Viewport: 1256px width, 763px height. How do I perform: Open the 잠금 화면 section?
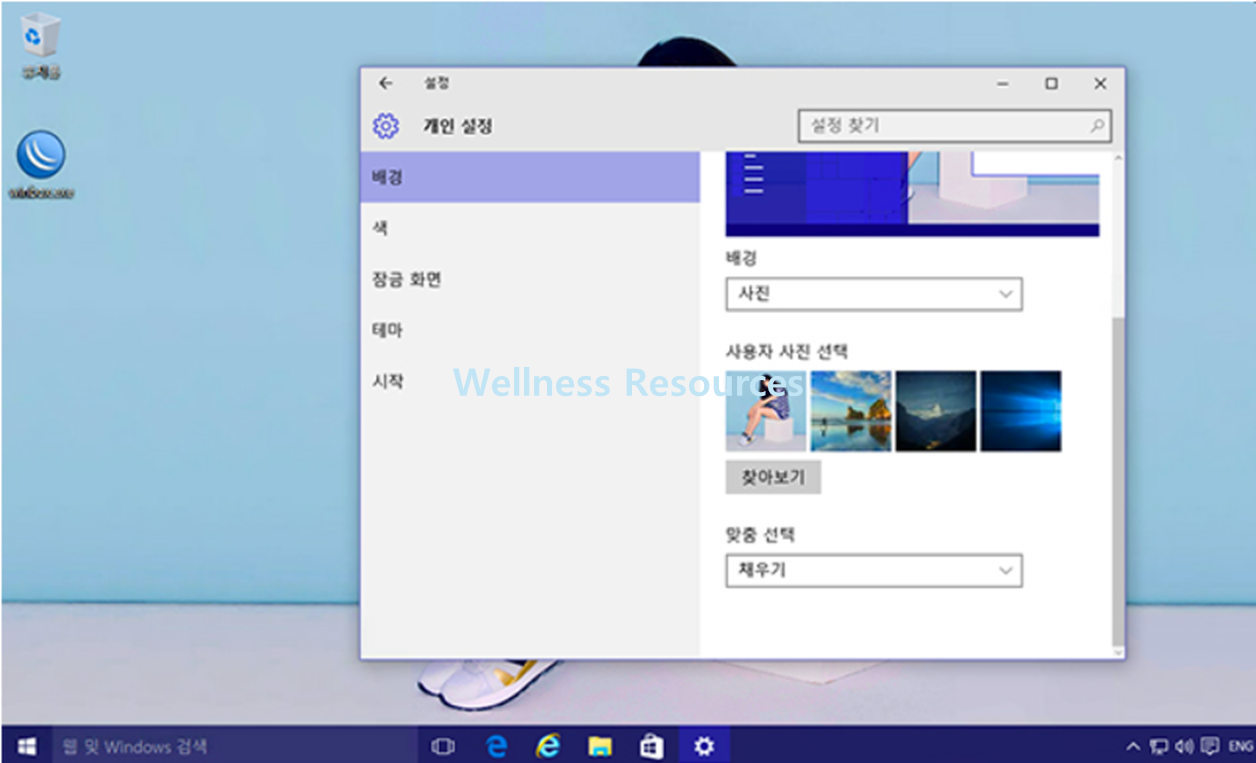tap(530, 279)
